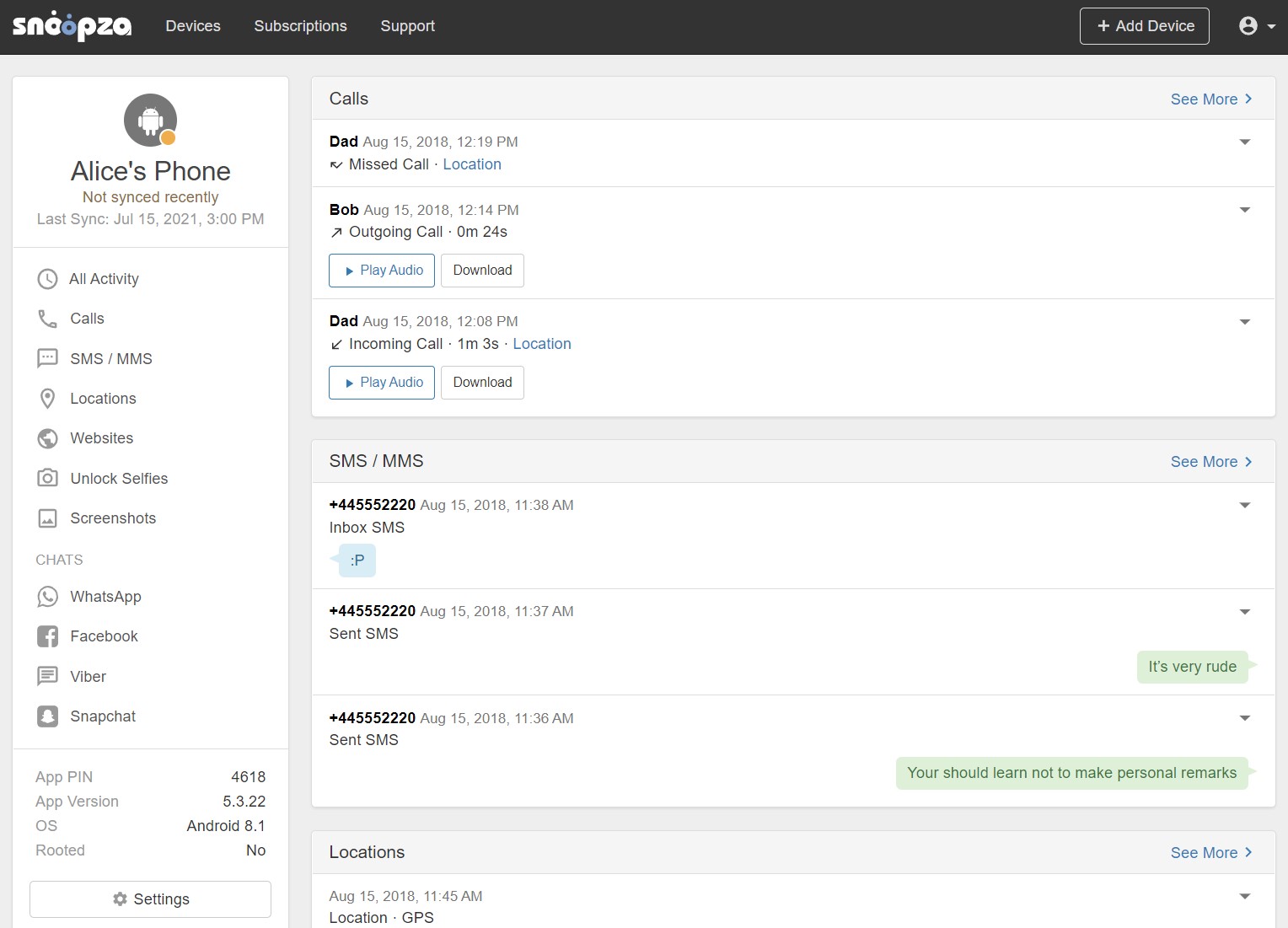Viewport: 1288px width, 928px height.
Task: Click the Unlock Selfies camera icon
Action: pyautogui.click(x=47, y=479)
